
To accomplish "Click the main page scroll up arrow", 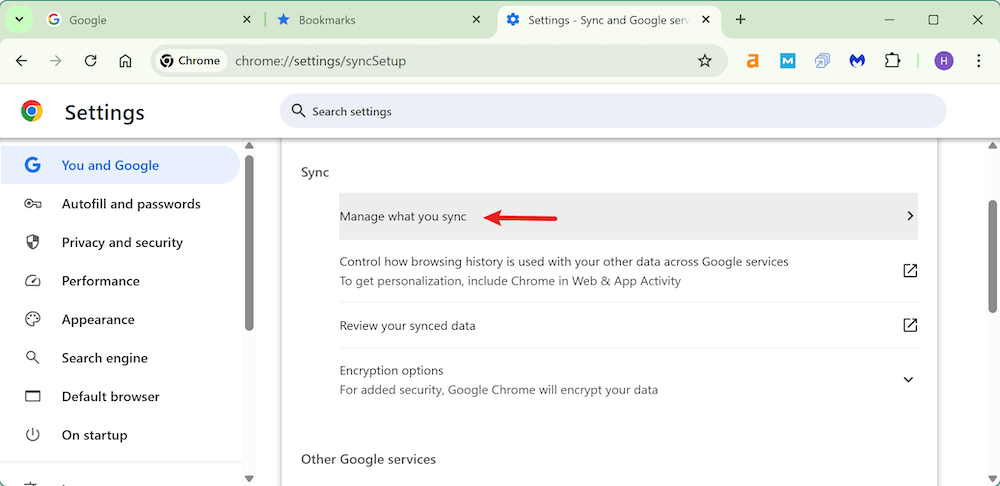I will click(x=993, y=146).
